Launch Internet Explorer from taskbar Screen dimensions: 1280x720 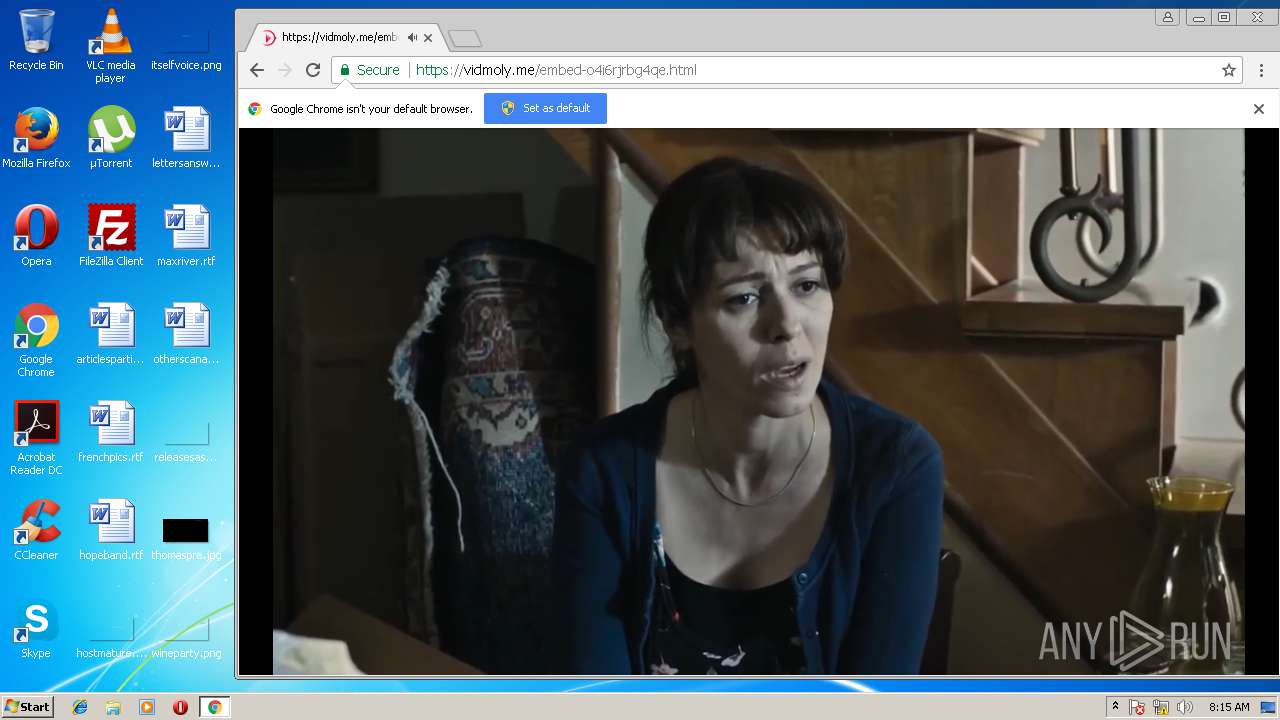click(x=80, y=707)
